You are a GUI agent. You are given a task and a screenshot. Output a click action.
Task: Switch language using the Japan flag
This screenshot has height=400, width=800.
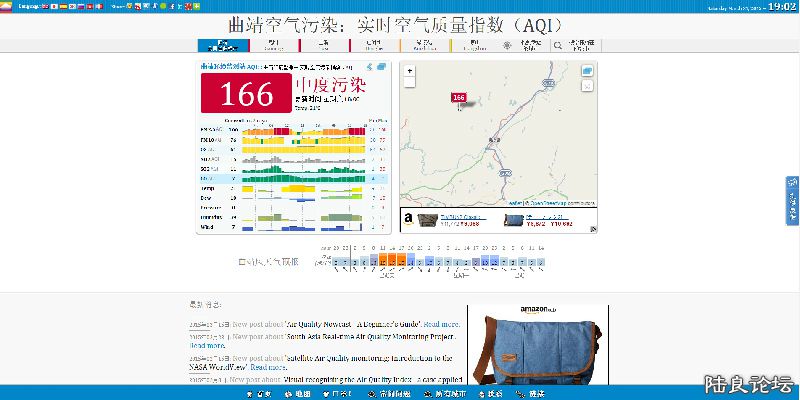54,7
